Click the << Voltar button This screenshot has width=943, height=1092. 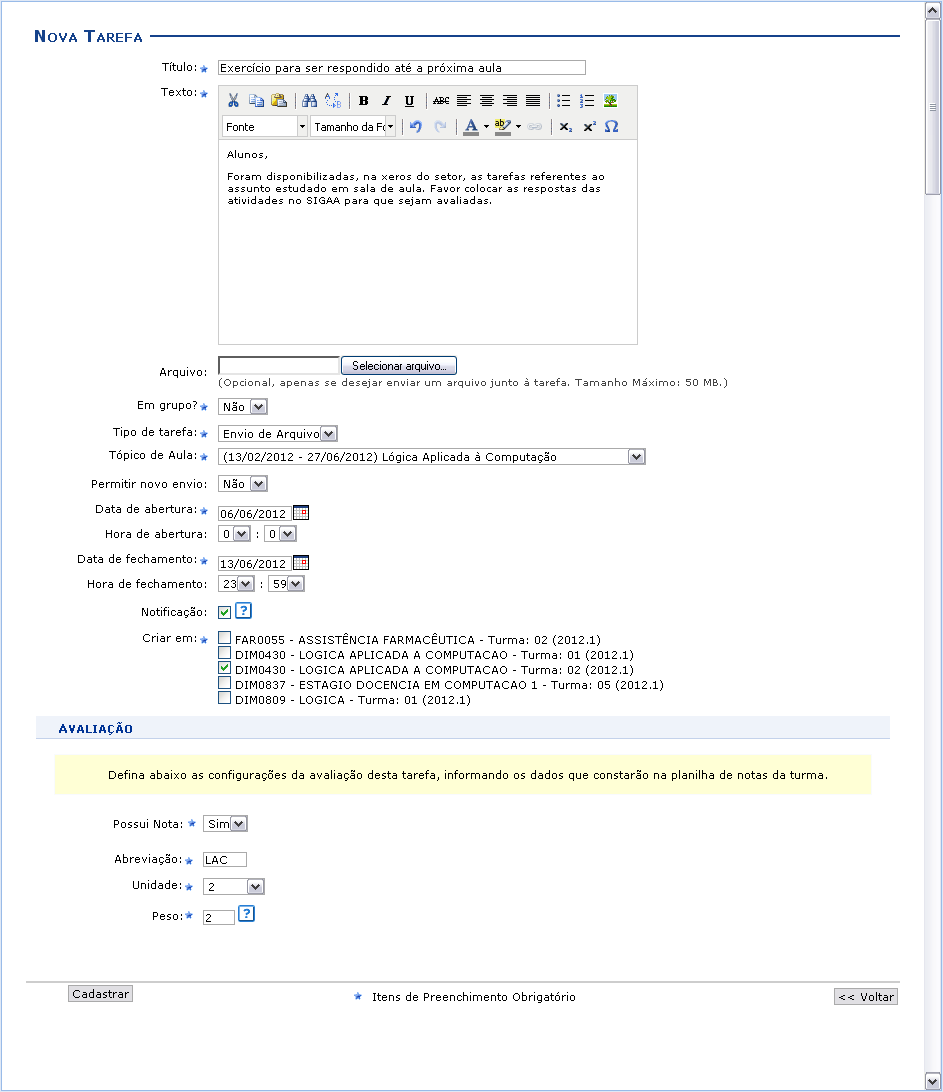(x=866, y=997)
